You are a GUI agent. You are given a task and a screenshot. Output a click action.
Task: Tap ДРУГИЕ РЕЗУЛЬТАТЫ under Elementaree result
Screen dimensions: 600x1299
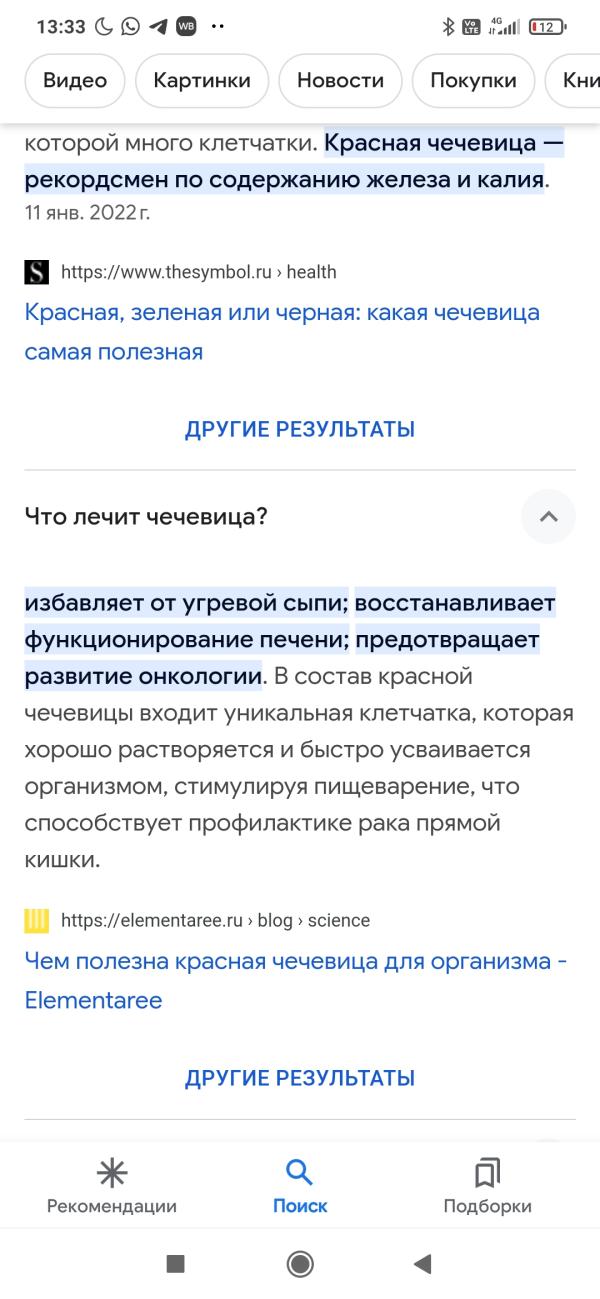pos(300,1078)
